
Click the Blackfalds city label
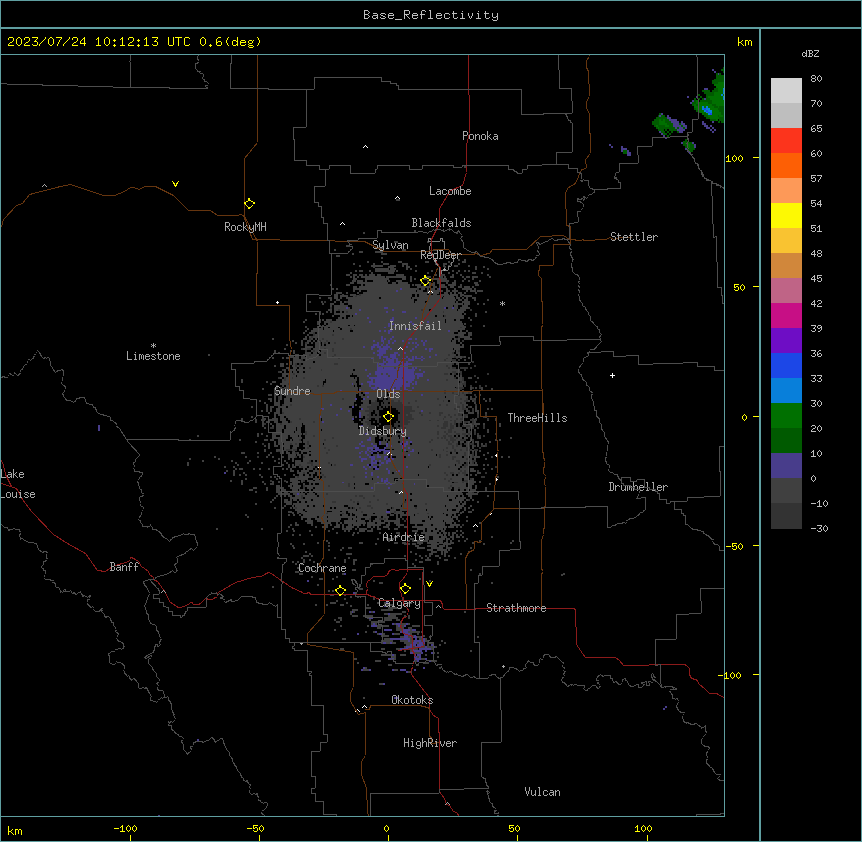[441, 223]
